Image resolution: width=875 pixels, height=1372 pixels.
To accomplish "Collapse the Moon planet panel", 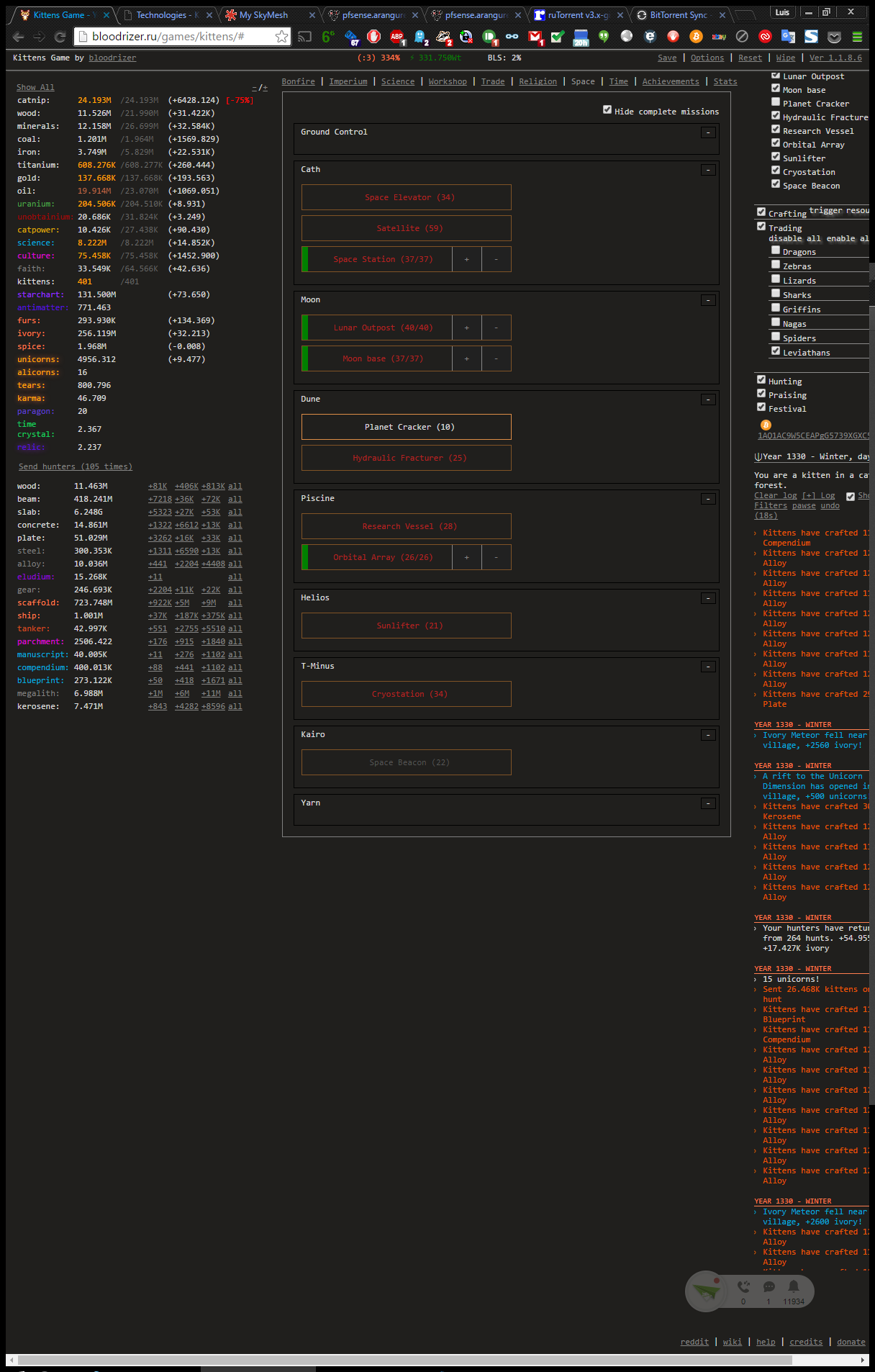I will pyautogui.click(x=708, y=300).
